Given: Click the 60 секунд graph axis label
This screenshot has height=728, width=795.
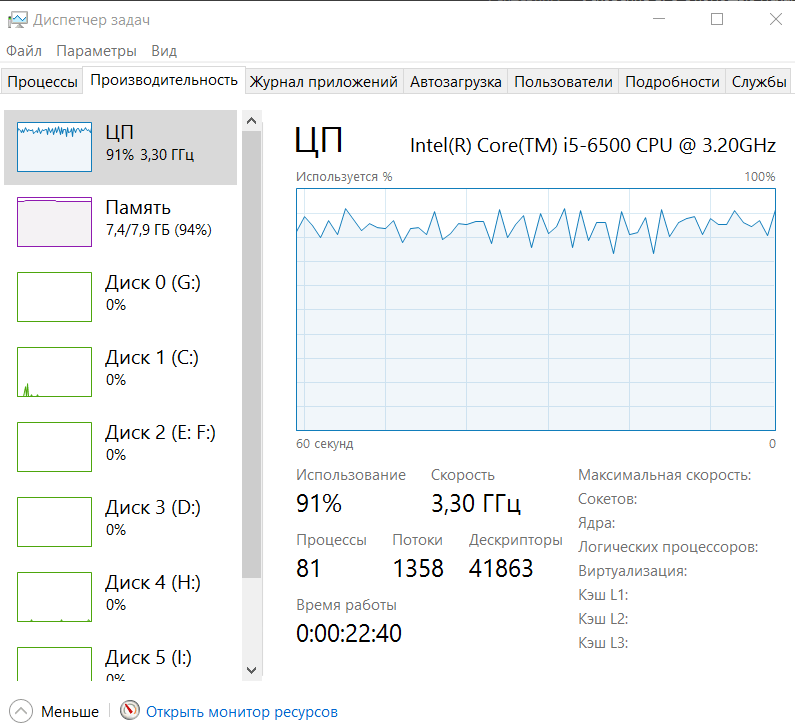Looking at the screenshot, I should tap(324, 444).
